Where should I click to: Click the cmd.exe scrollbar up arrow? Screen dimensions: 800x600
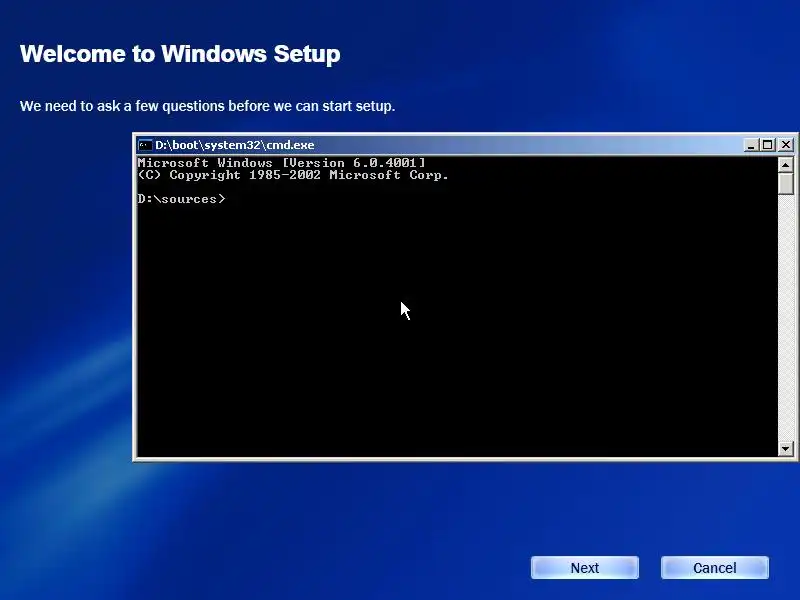pyautogui.click(x=786, y=165)
